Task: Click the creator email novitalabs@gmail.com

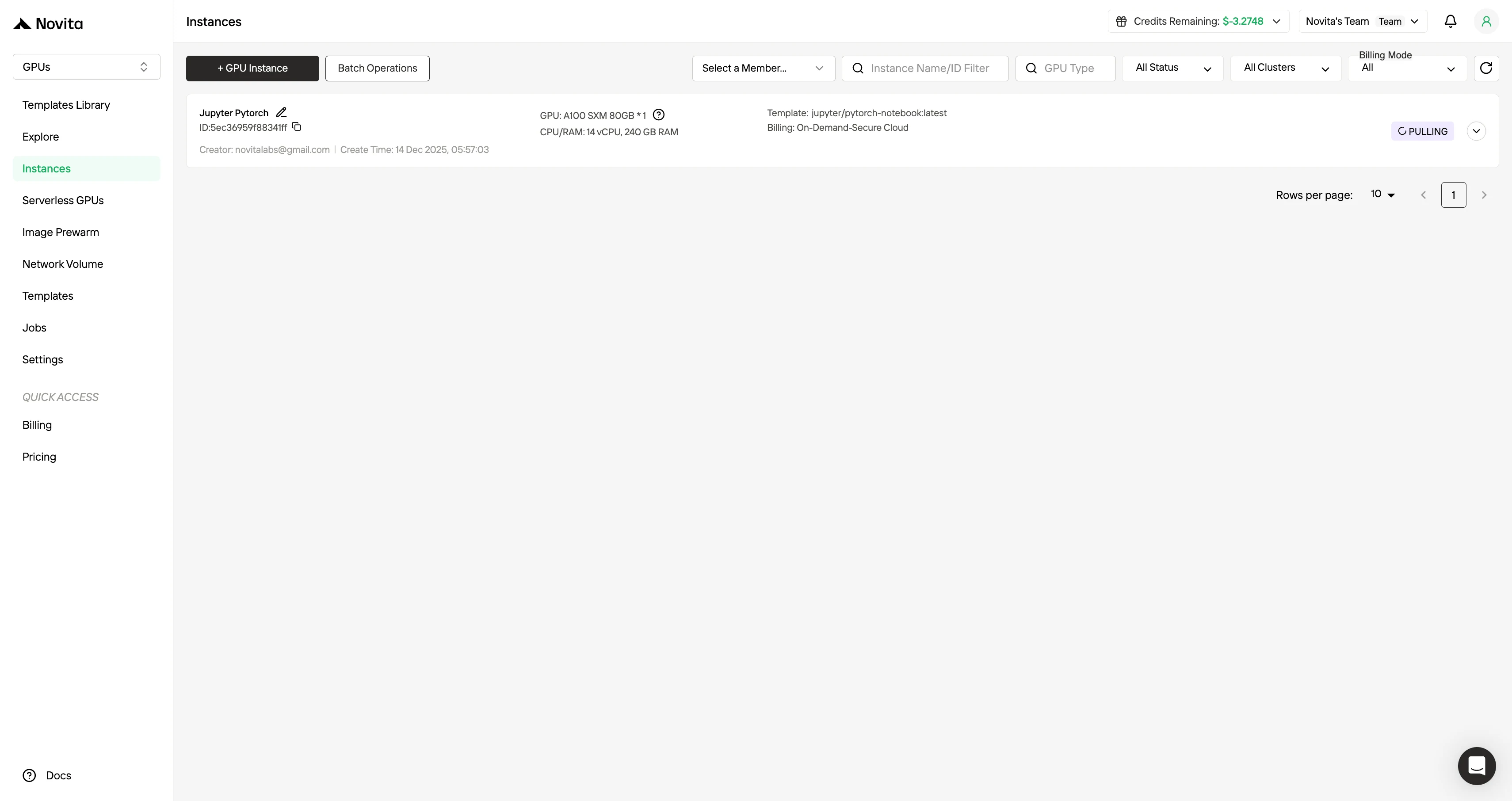Action: (x=283, y=150)
